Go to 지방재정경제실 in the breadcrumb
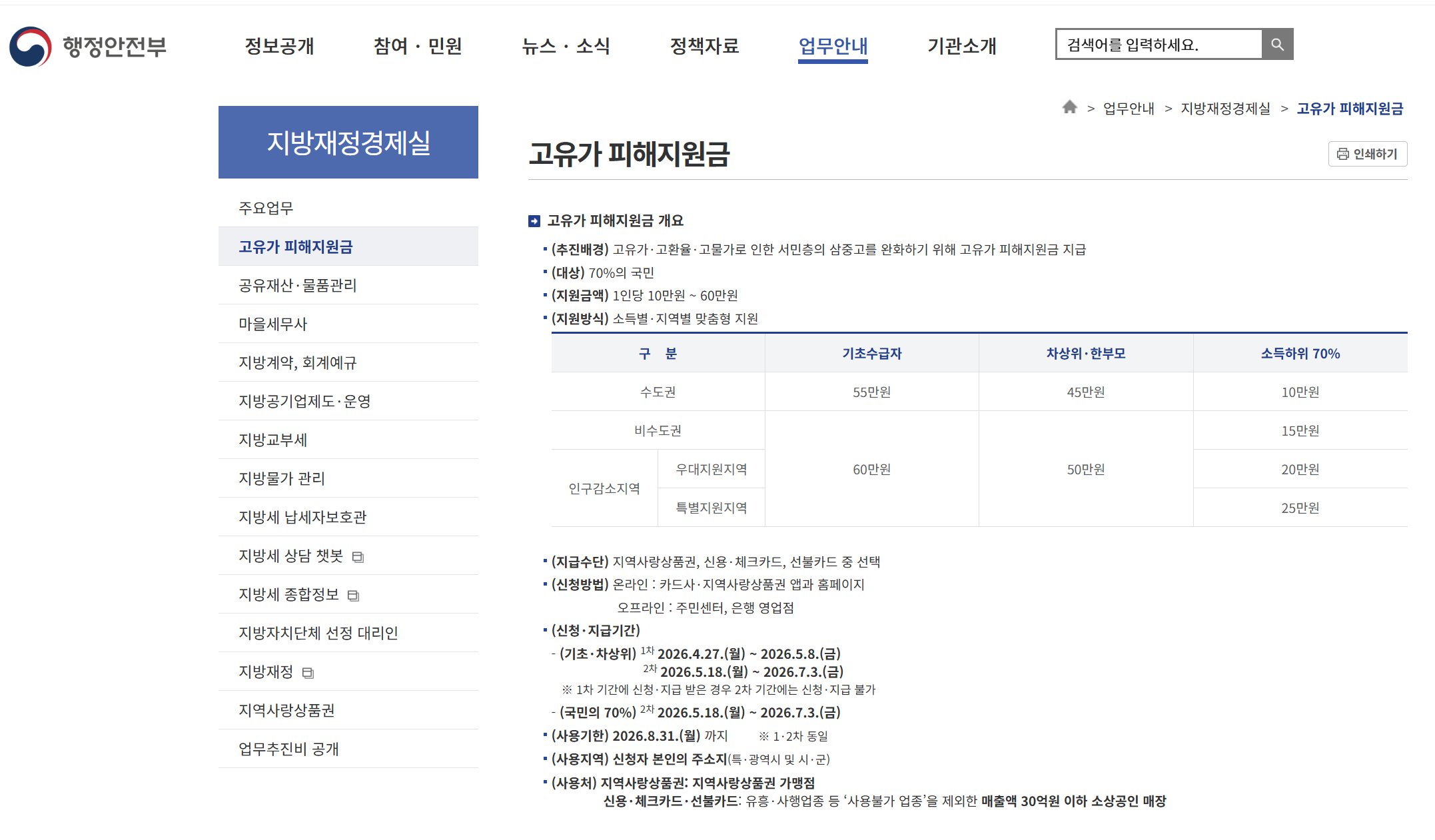The width and height of the screenshot is (1435, 840). tap(1225, 109)
